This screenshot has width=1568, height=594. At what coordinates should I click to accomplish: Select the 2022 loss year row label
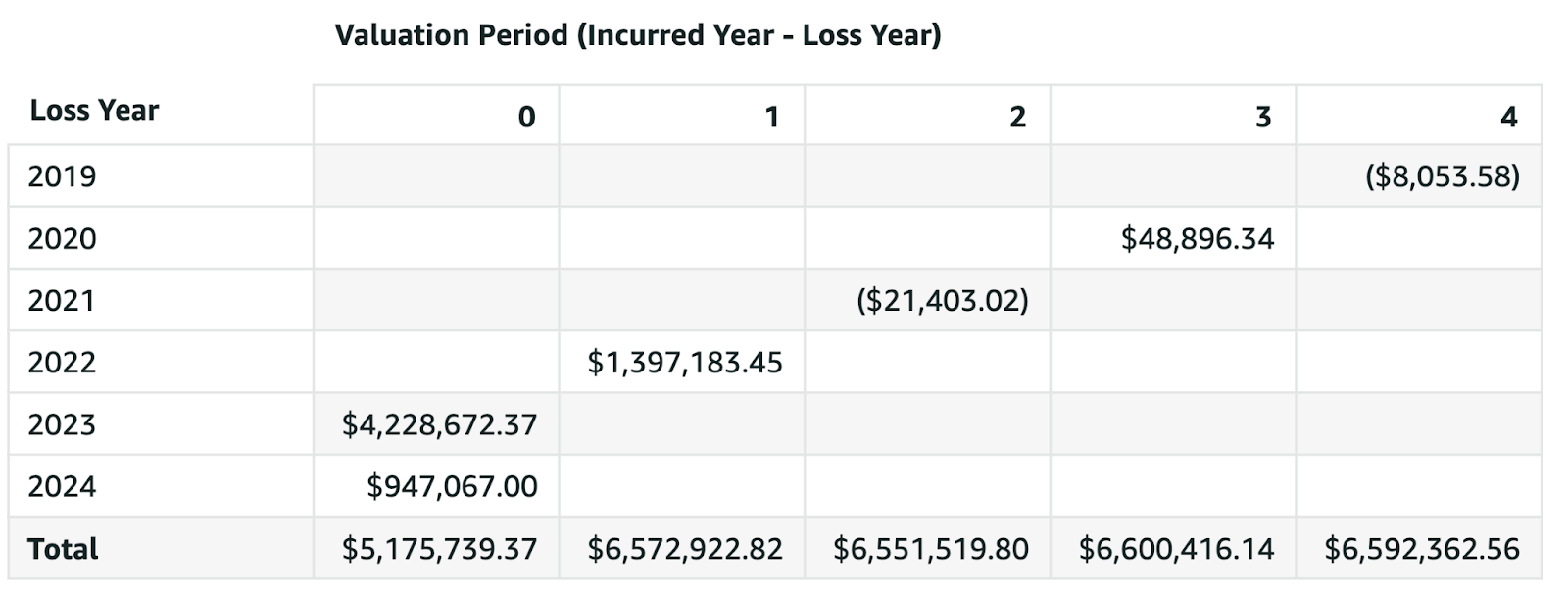point(62,363)
